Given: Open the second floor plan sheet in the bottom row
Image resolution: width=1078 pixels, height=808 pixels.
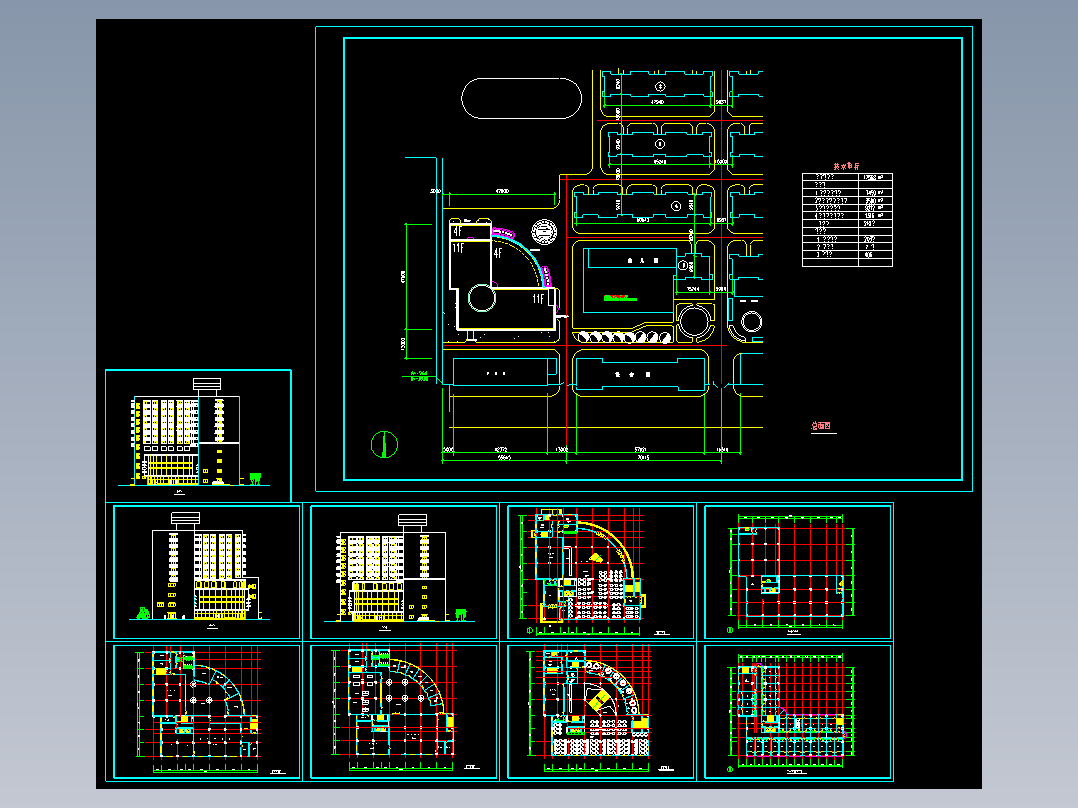Looking at the screenshot, I should [x=404, y=712].
